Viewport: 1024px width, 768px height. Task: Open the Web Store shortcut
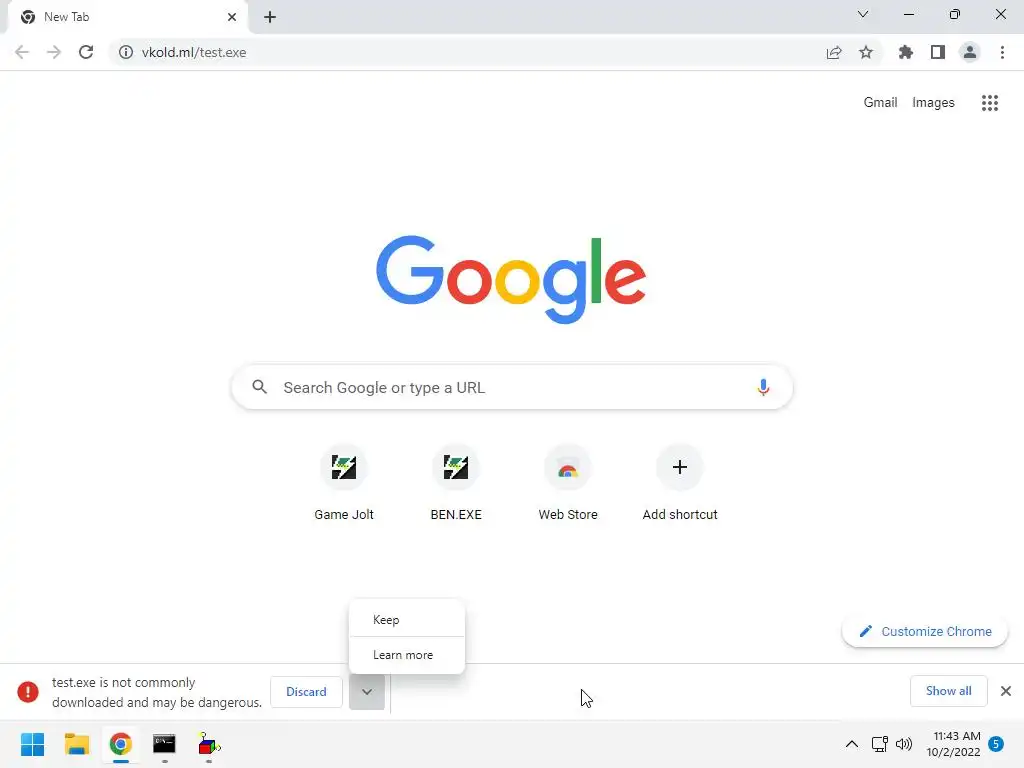[568, 483]
